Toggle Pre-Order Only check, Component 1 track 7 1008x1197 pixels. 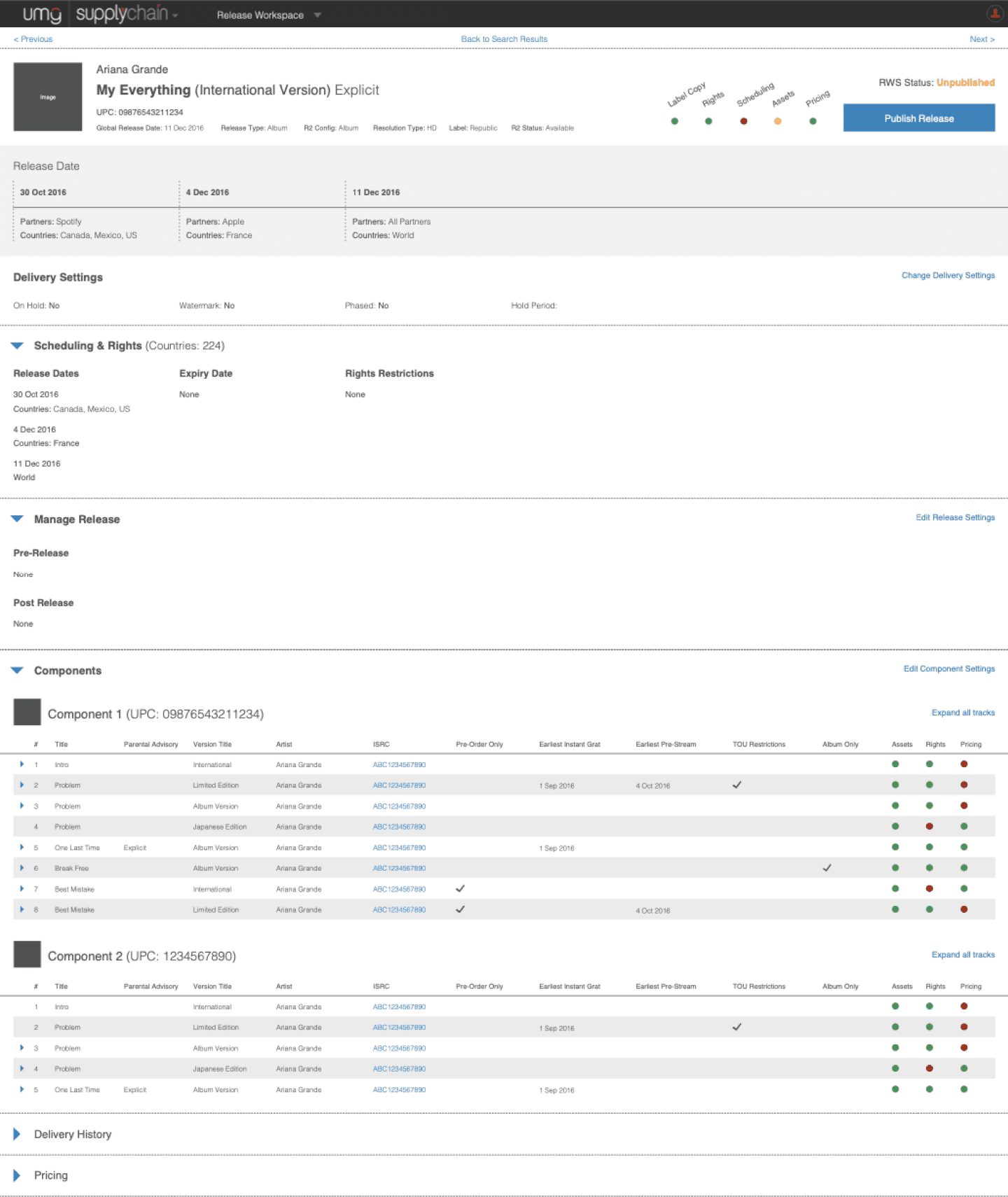coord(460,888)
